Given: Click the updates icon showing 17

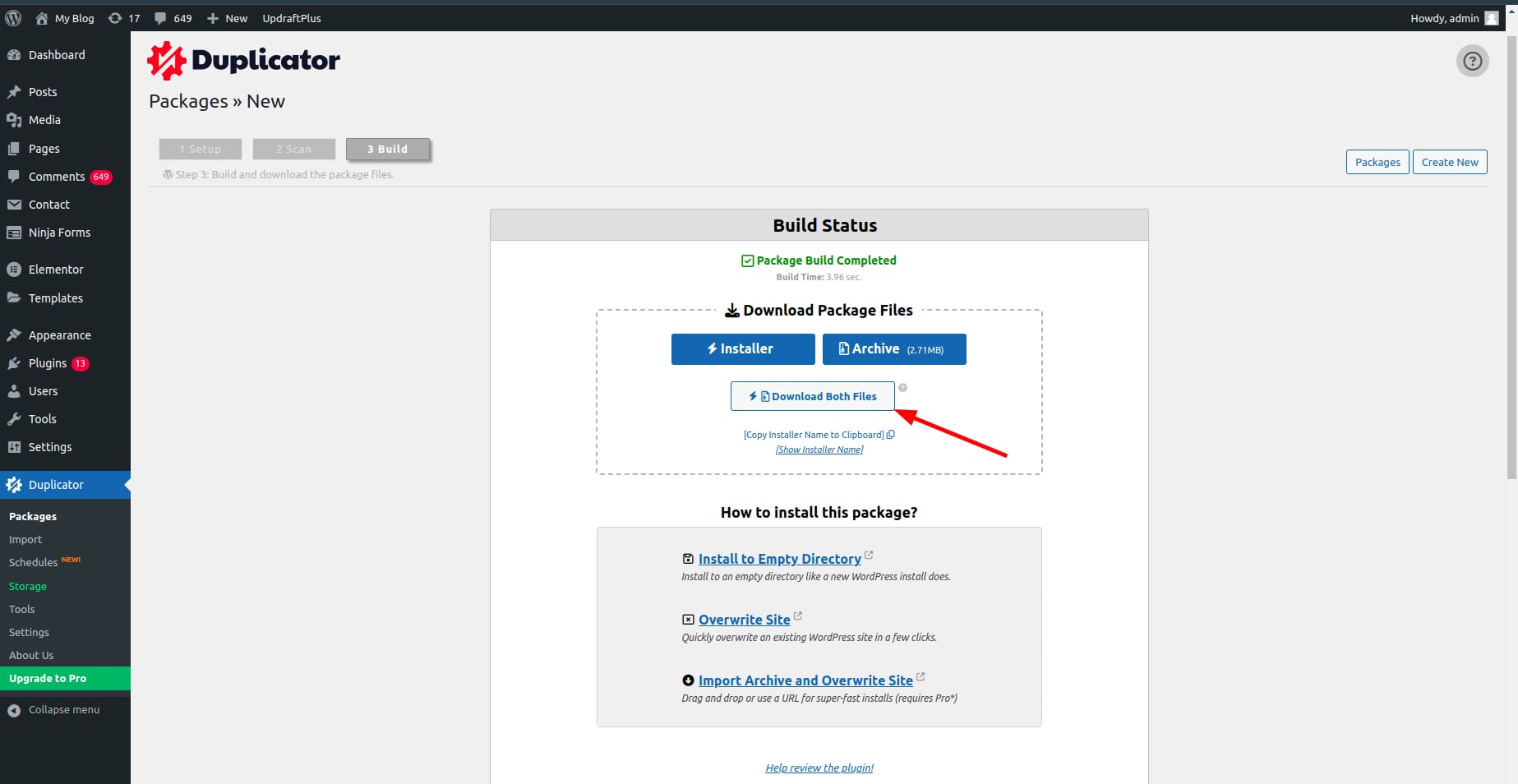Looking at the screenshot, I should pyautogui.click(x=124, y=18).
